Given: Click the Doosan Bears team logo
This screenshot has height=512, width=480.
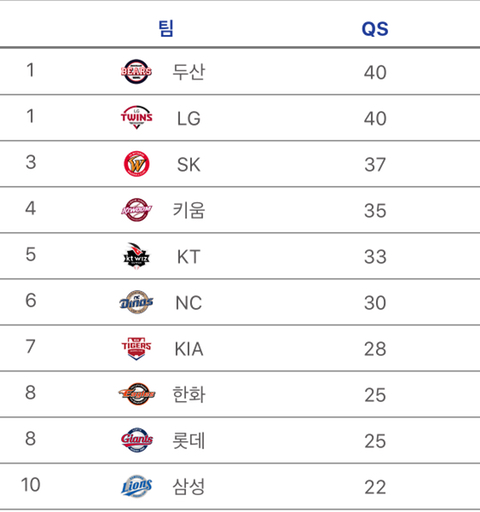Looking at the screenshot, I should pos(136,72).
